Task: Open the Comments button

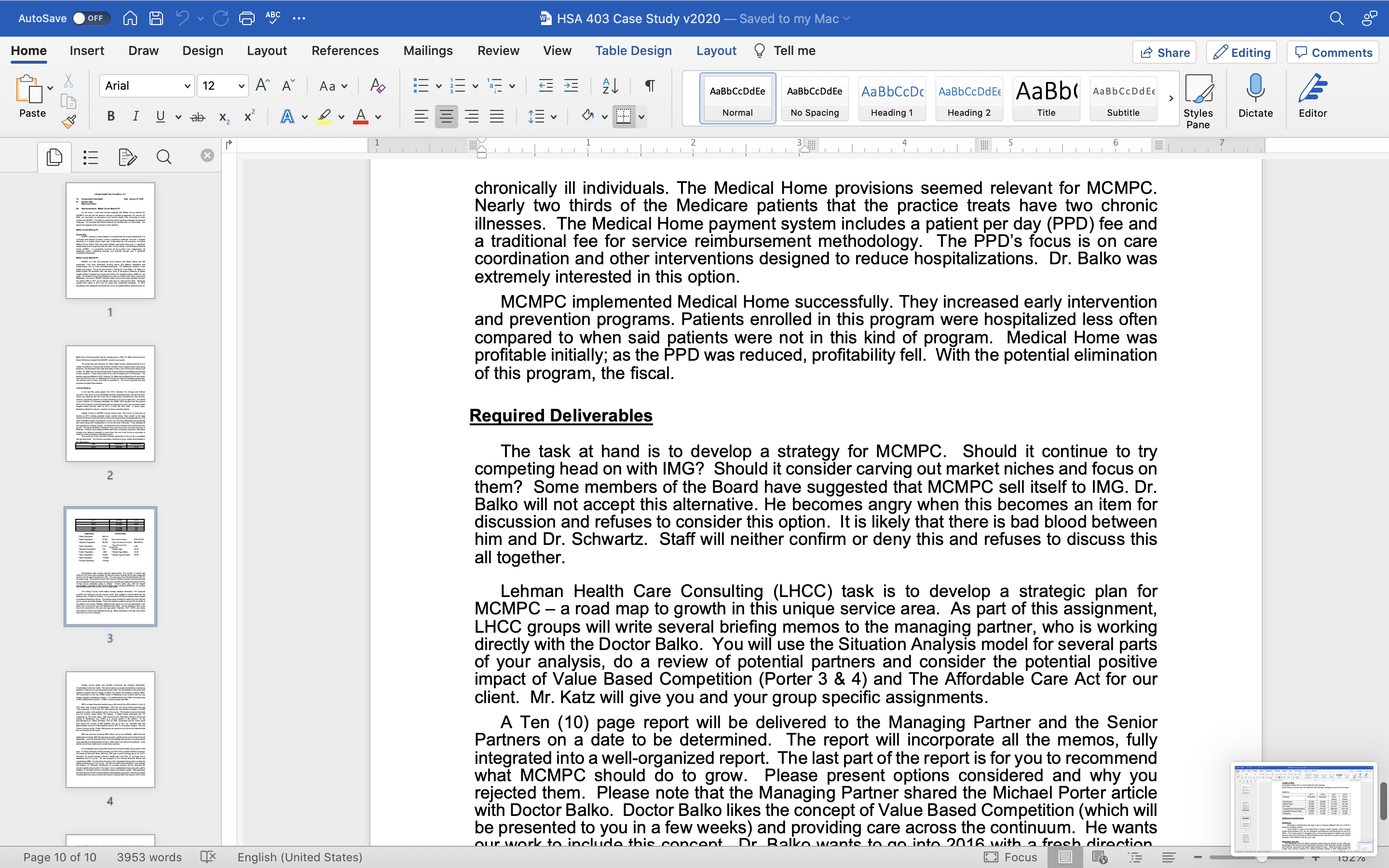Action: (1334, 52)
